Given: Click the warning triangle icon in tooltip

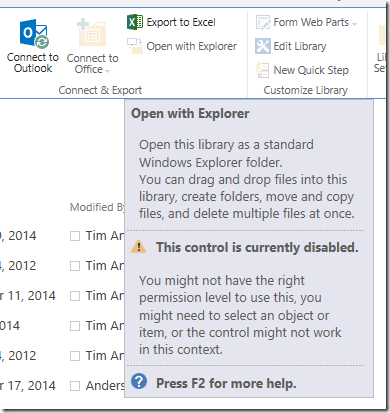Looking at the screenshot, I should tap(139, 247).
